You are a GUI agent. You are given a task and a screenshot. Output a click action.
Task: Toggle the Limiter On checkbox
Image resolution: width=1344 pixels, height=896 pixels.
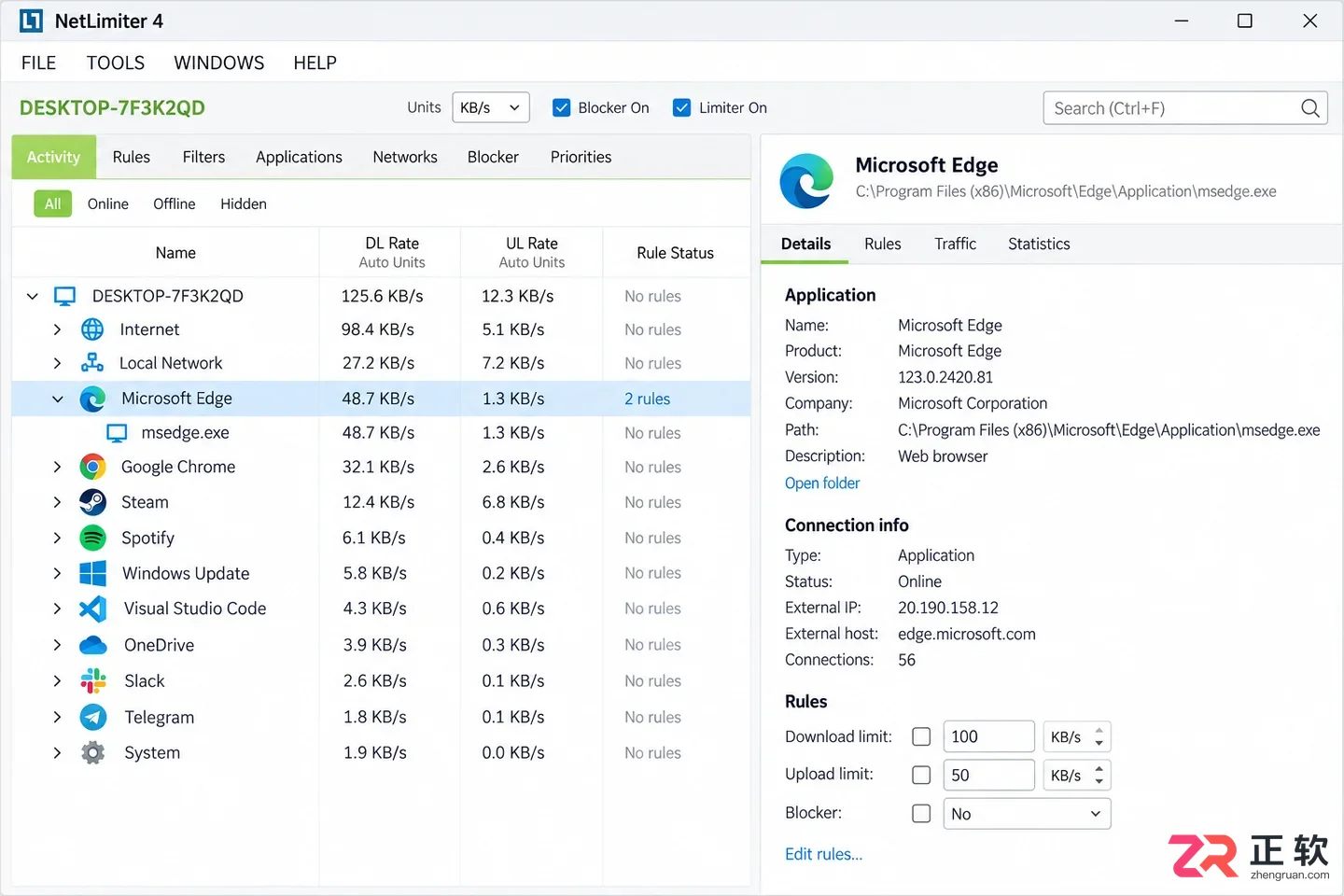pyautogui.click(x=682, y=108)
